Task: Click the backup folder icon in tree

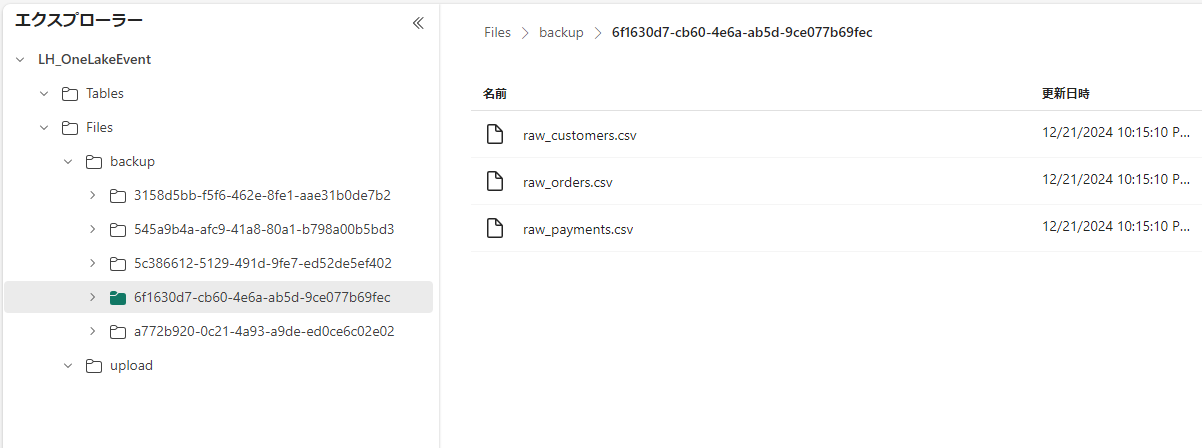Action: (94, 162)
